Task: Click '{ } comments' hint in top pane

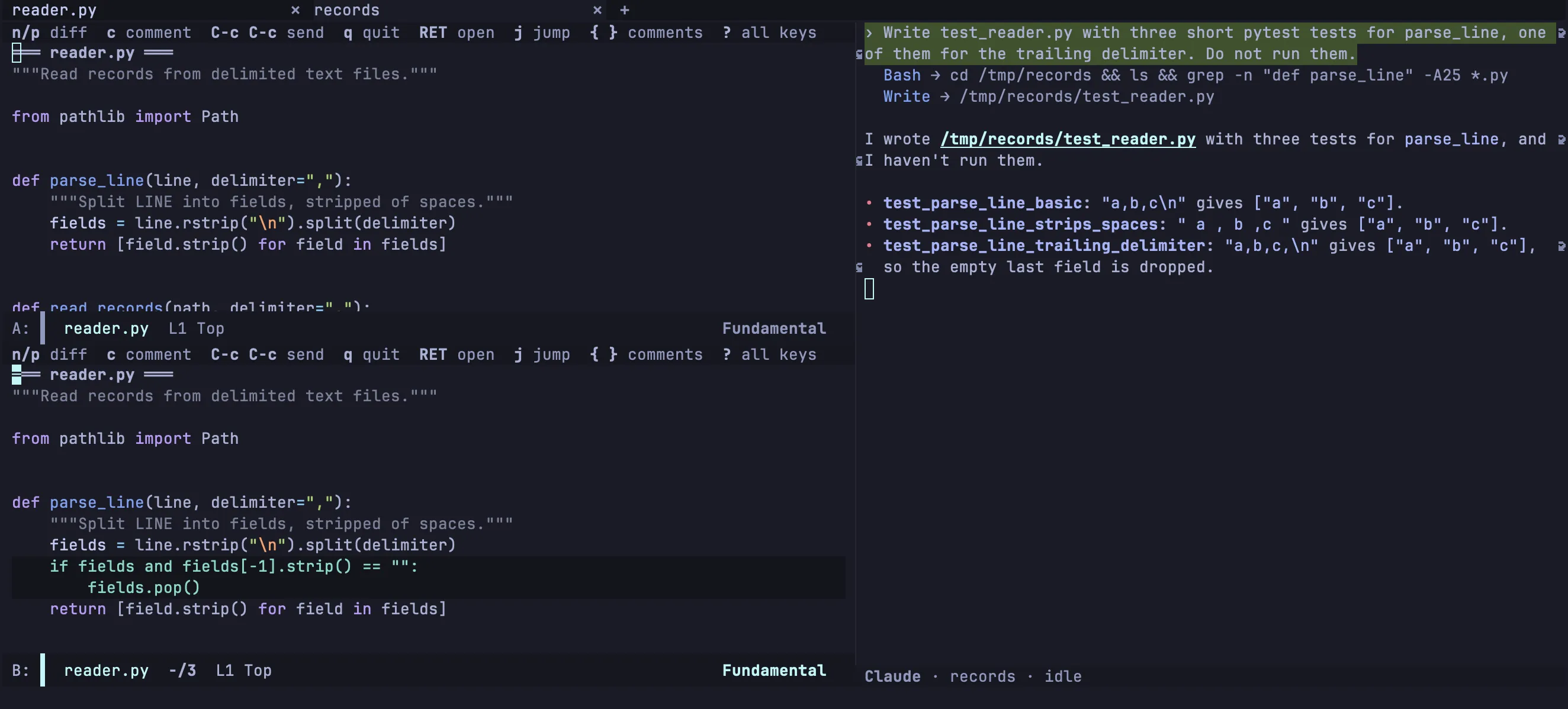Action: click(646, 33)
